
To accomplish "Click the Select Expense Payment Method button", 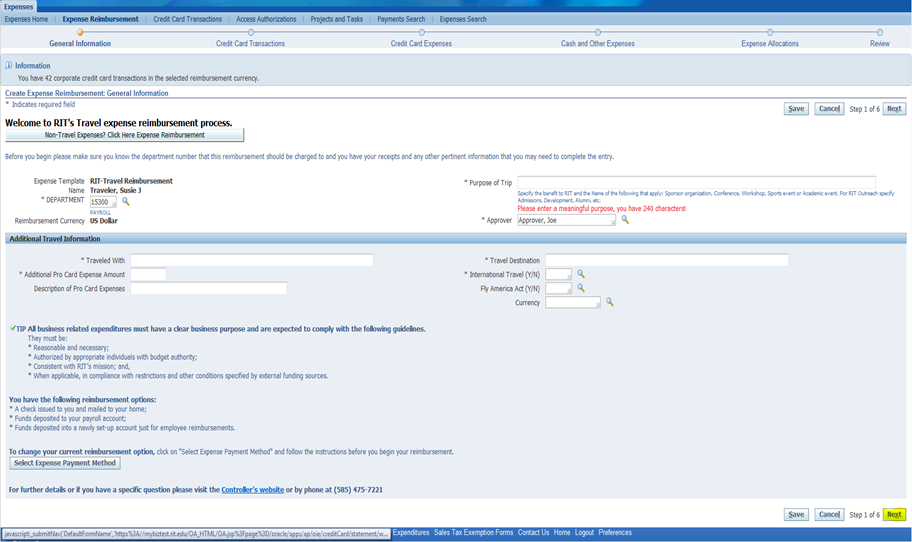I will tap(65, 463).
